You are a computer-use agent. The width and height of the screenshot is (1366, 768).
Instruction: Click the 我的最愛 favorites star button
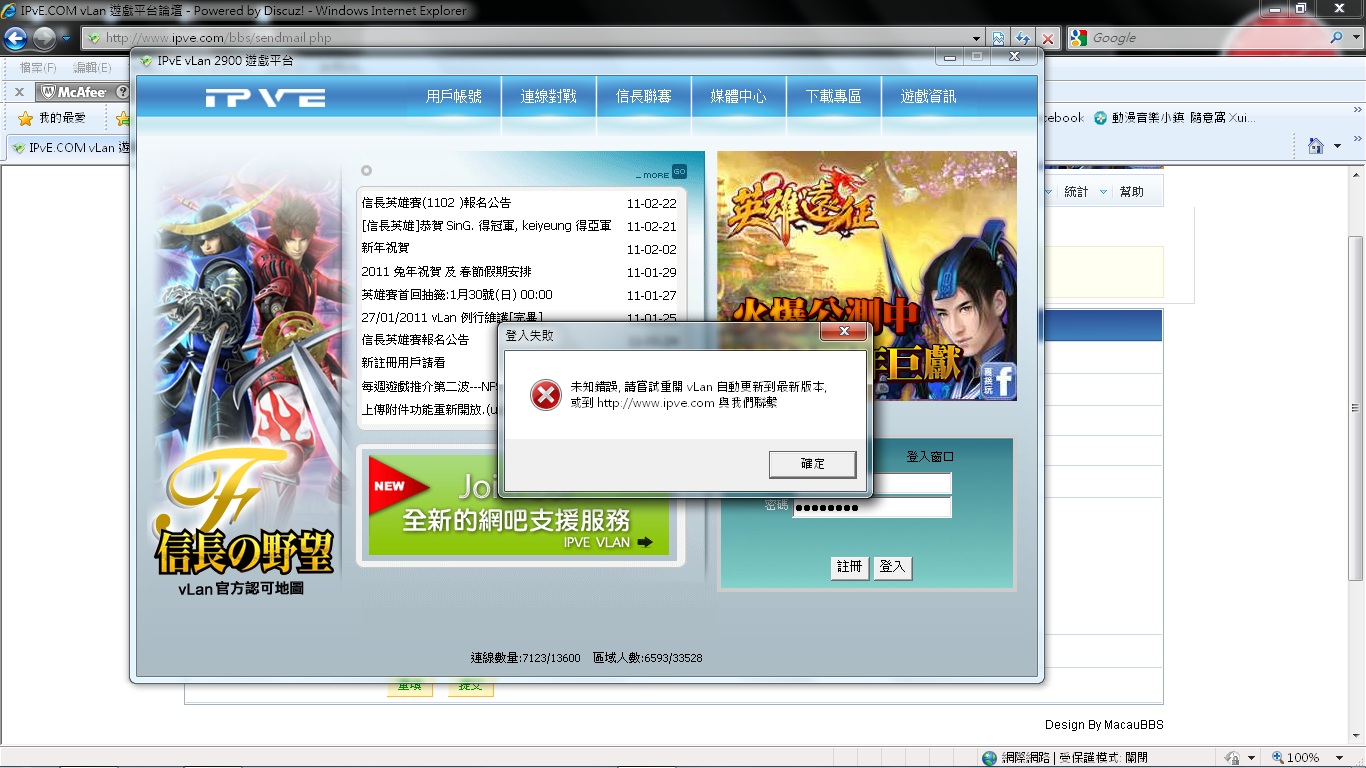point(52,118)
